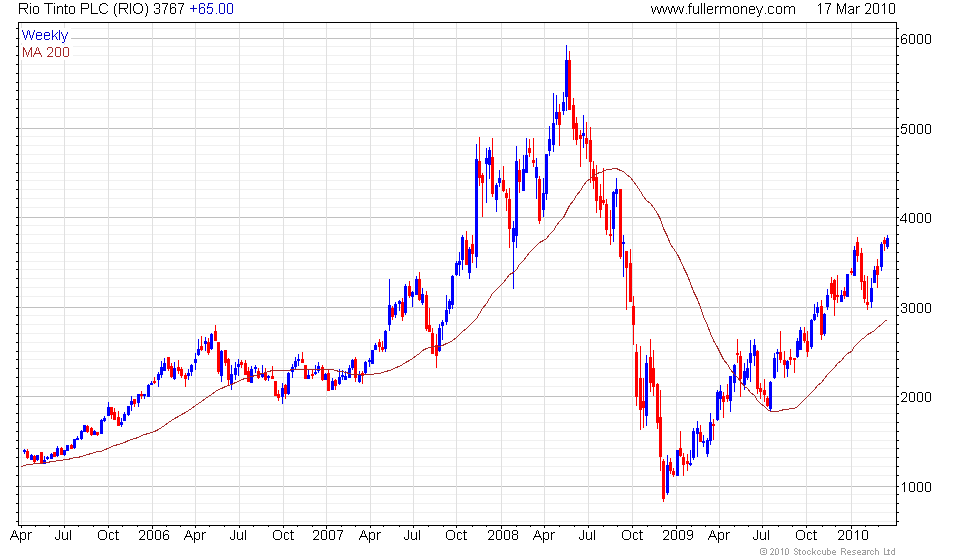Click the price change +65.00

[x=211, y=9]
